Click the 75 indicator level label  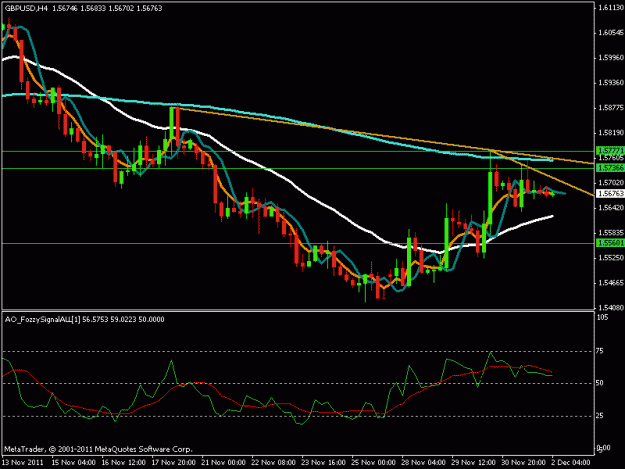click(600, 351)
